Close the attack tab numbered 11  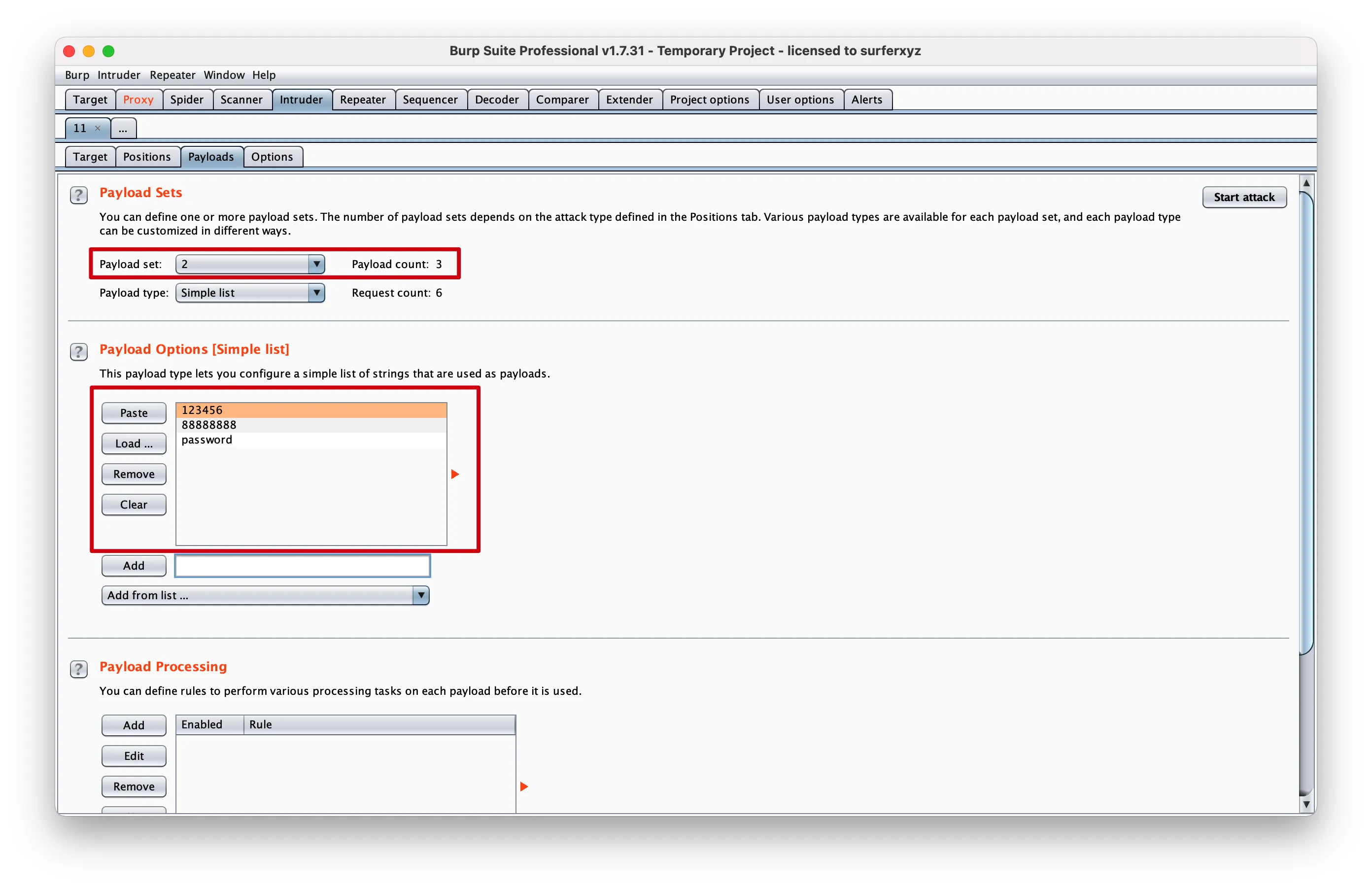pyautogui.click(x=98, y=128)
